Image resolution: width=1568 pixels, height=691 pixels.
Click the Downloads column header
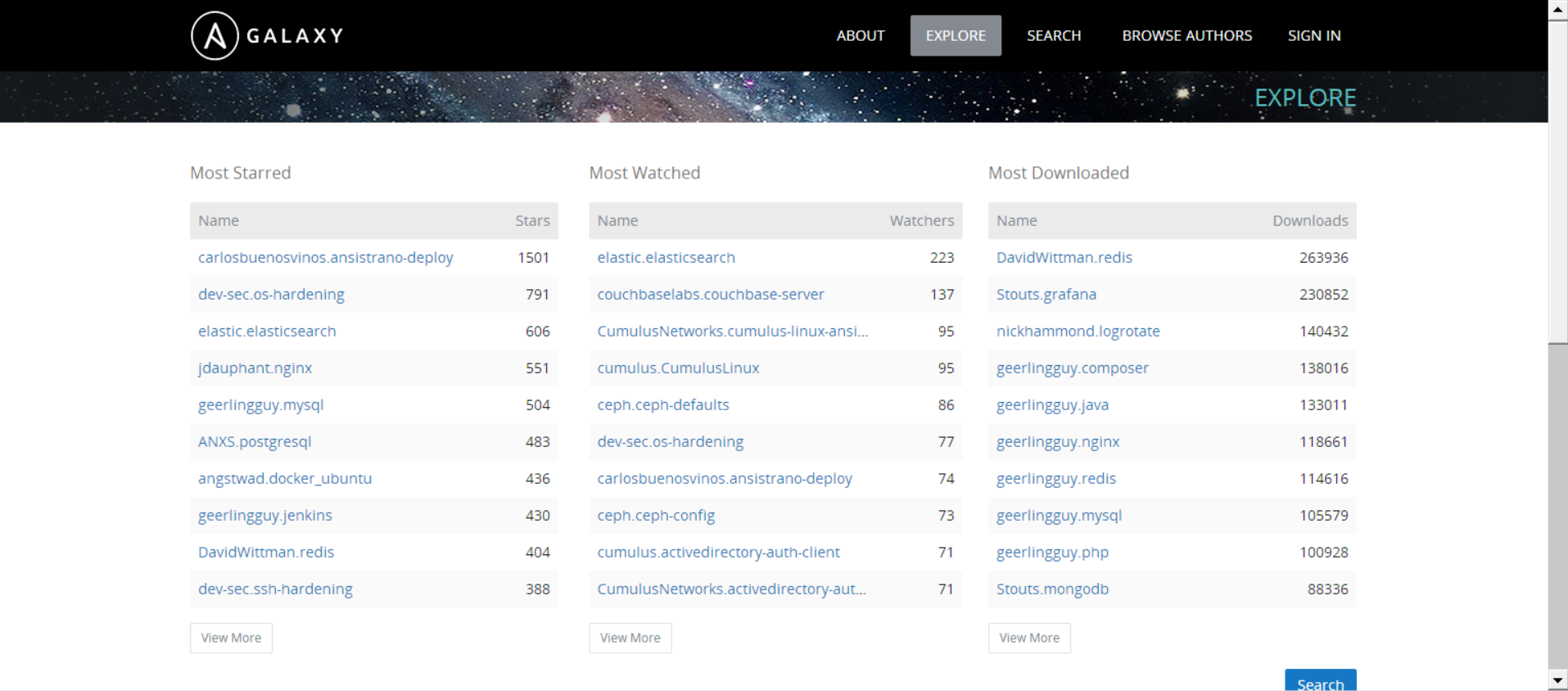(x=1310, y=220)
